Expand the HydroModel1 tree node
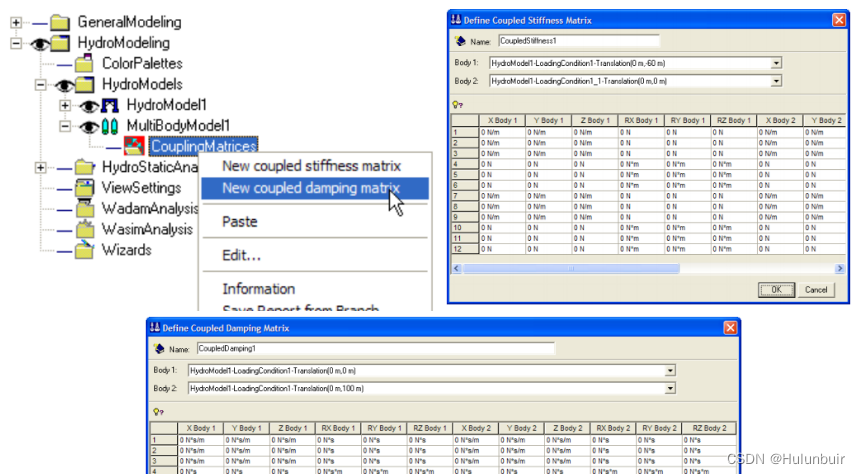The height and width of the screenshot is (474, 860). tap(65, 105)
